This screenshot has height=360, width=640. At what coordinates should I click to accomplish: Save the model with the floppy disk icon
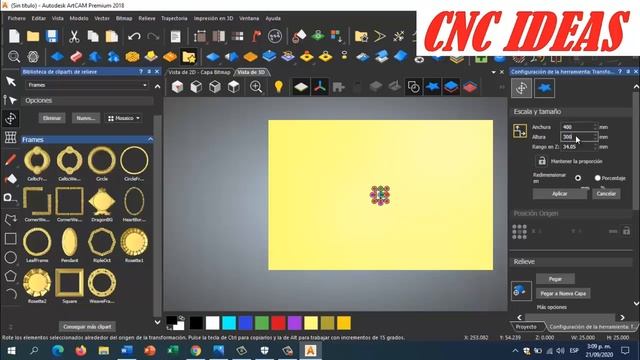coord(52,36)
